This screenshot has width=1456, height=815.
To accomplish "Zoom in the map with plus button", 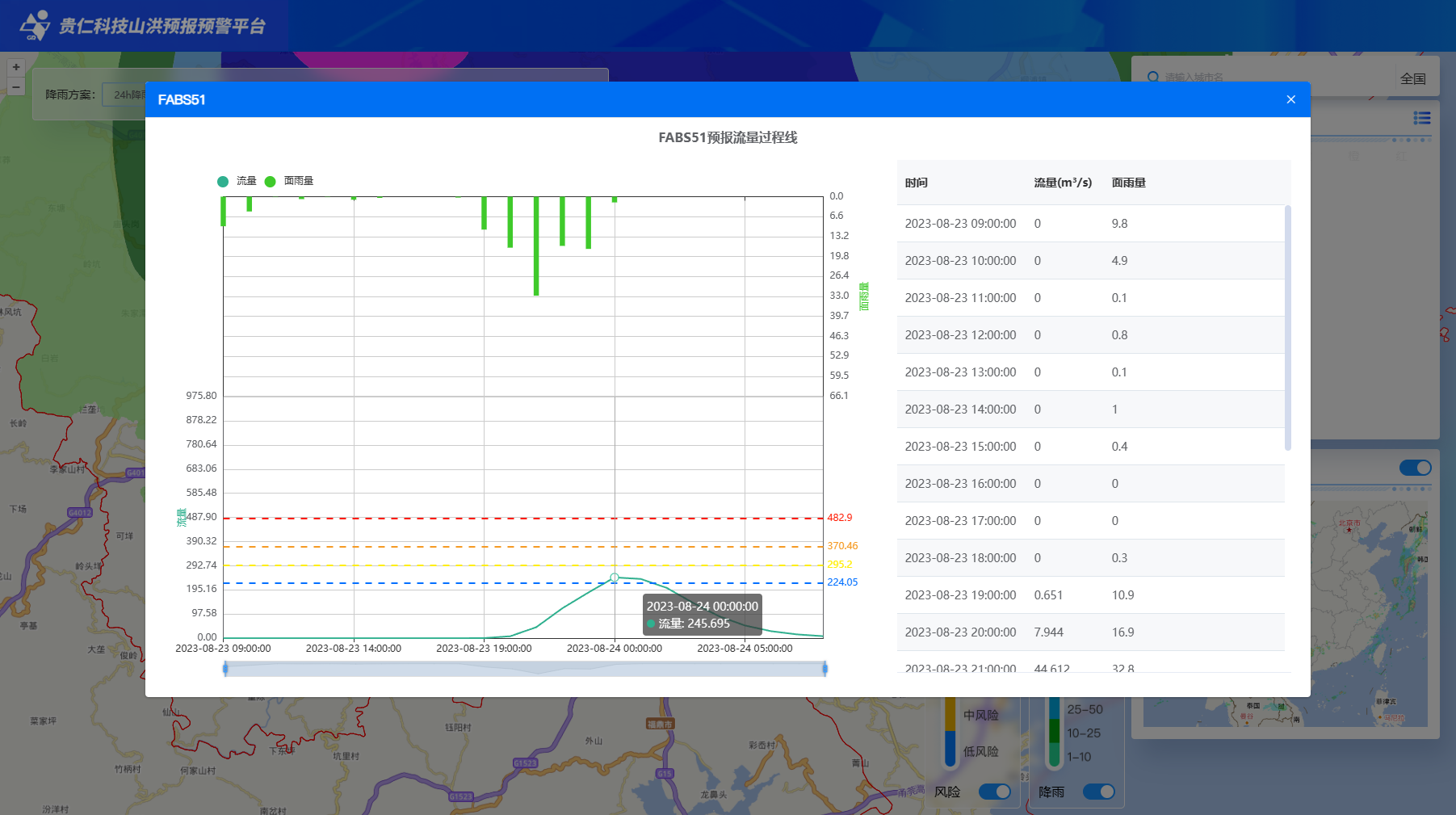I will point(15,67).
